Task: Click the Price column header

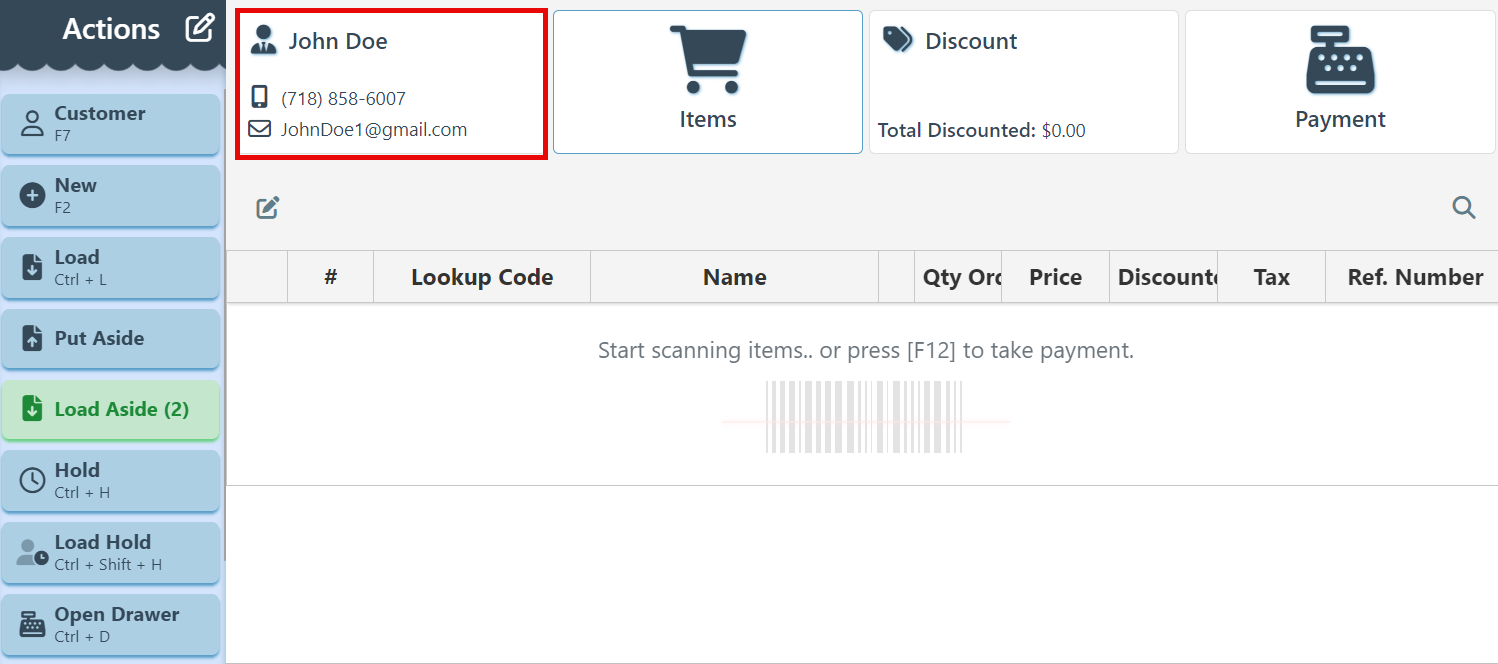Action: [x=1055, y=277]
